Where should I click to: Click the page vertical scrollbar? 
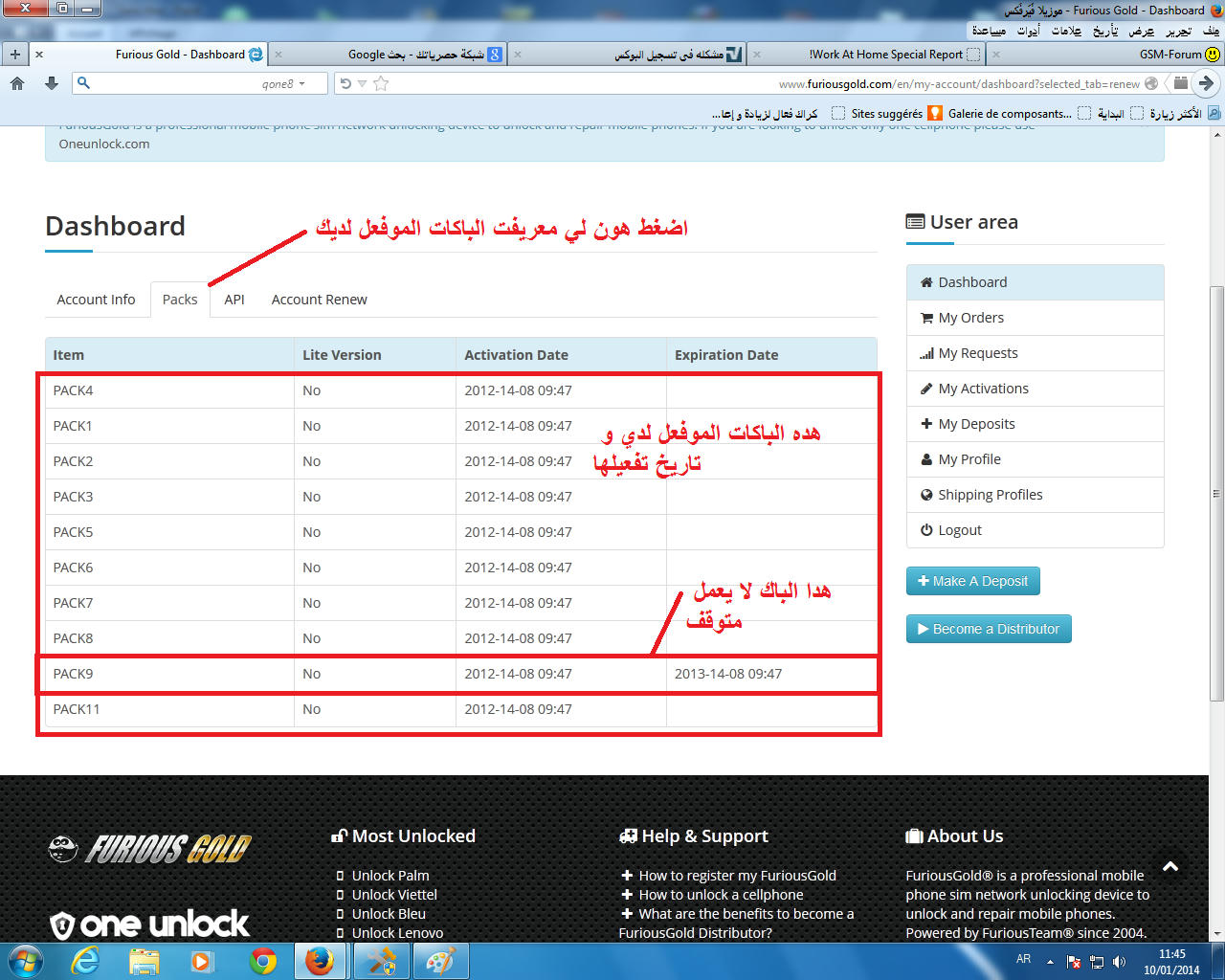[x=1217, y=493]
